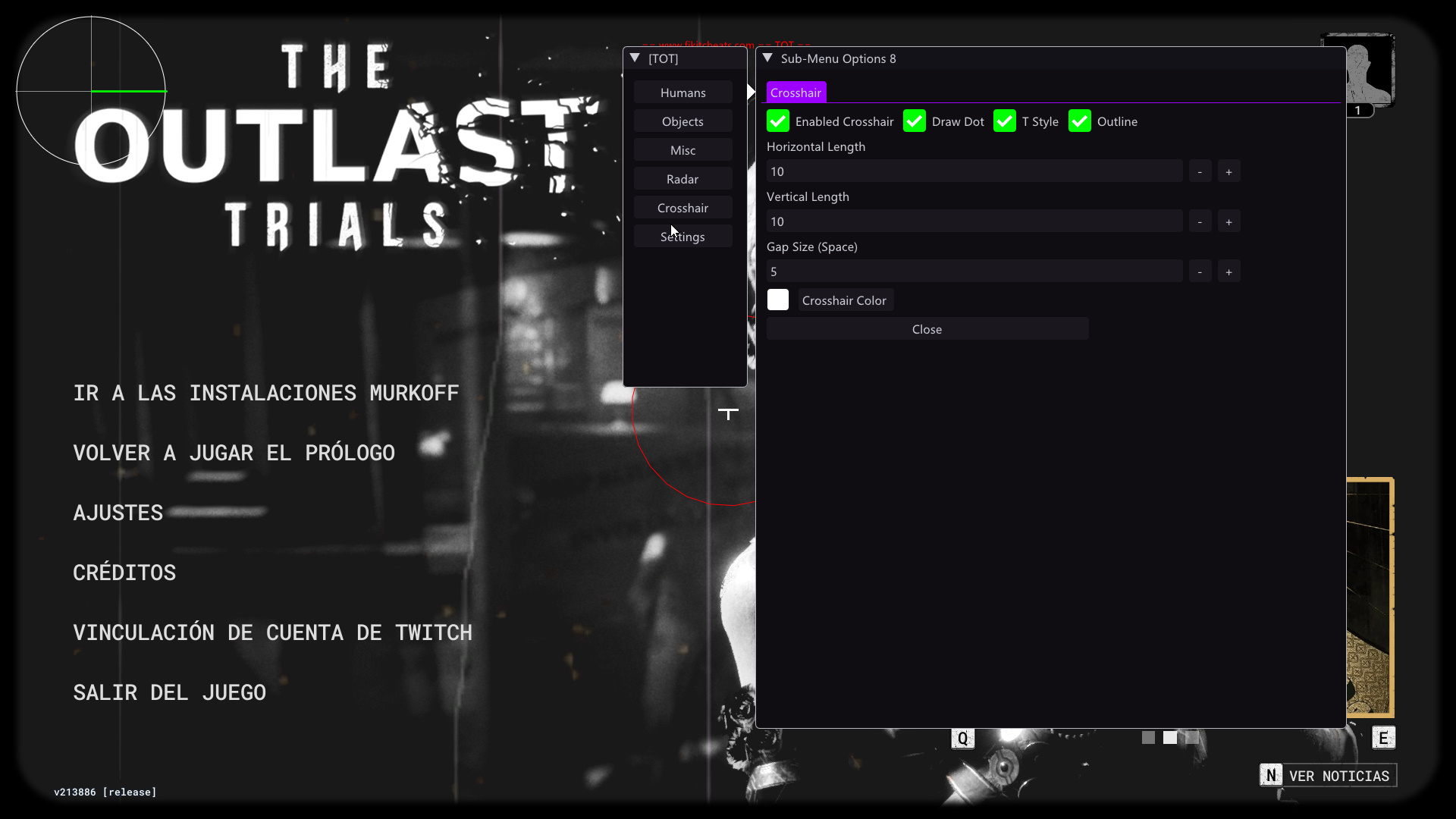Collapse the Sub-Menu Options 8 triangle
Screen dimensions: 1456x819
click(x=767, y=58)
